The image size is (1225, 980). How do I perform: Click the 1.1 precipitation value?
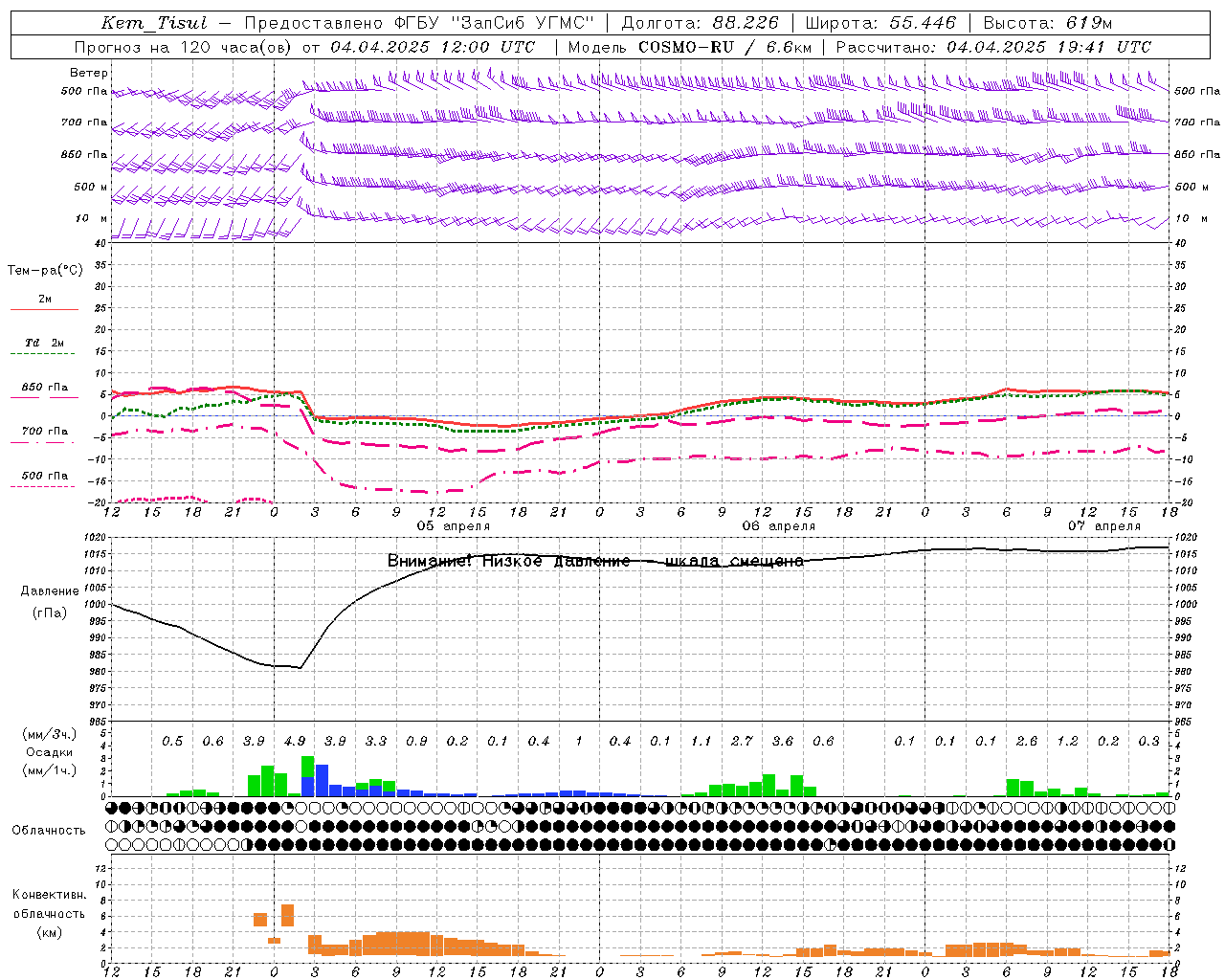702,742
